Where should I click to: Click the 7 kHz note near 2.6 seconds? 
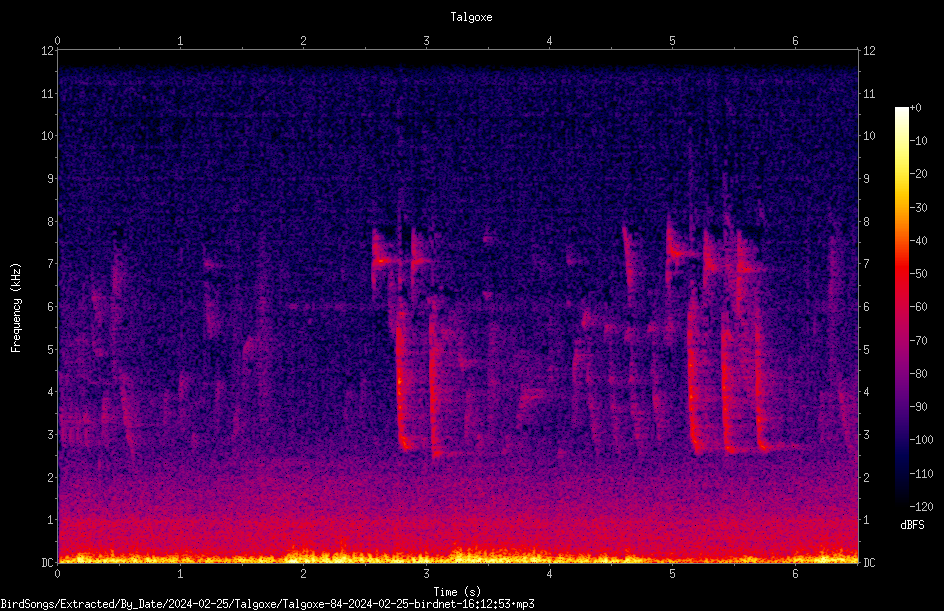[x=380, y=261]
